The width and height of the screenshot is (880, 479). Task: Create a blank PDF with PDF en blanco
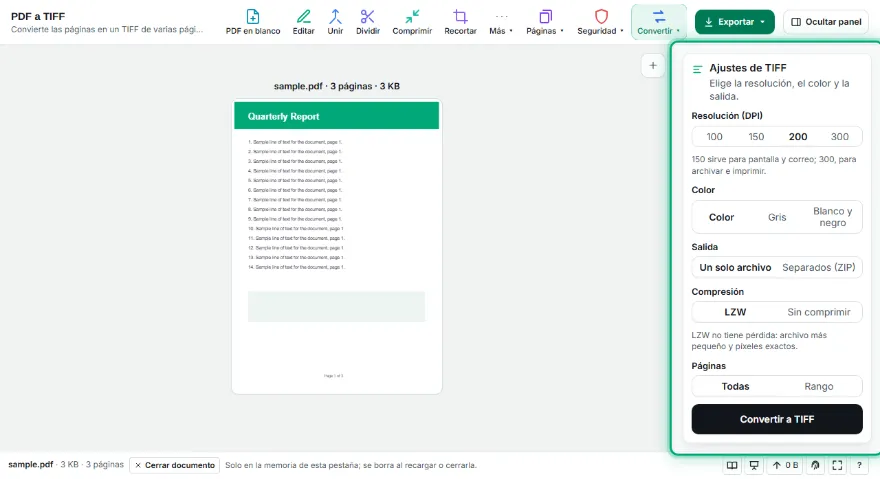pos(253,22)
